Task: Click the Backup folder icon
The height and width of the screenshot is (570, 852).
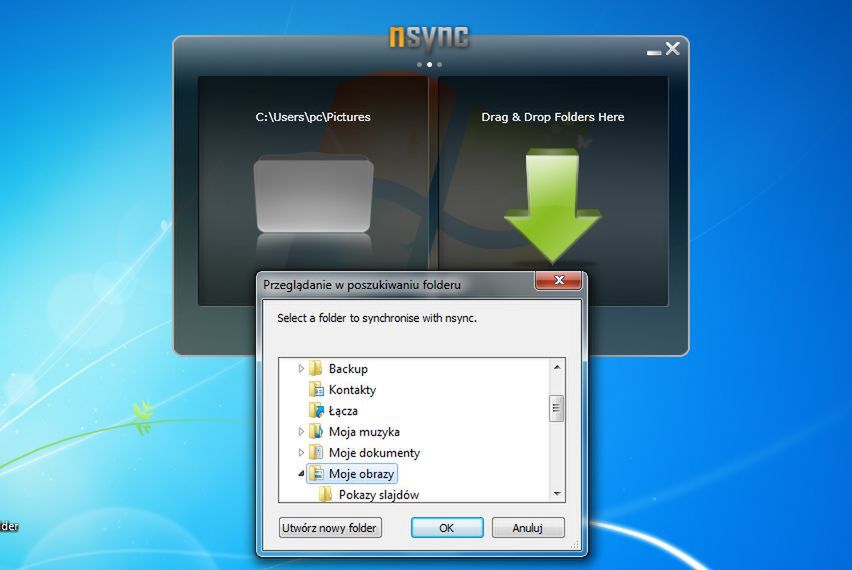Action: 316,368
